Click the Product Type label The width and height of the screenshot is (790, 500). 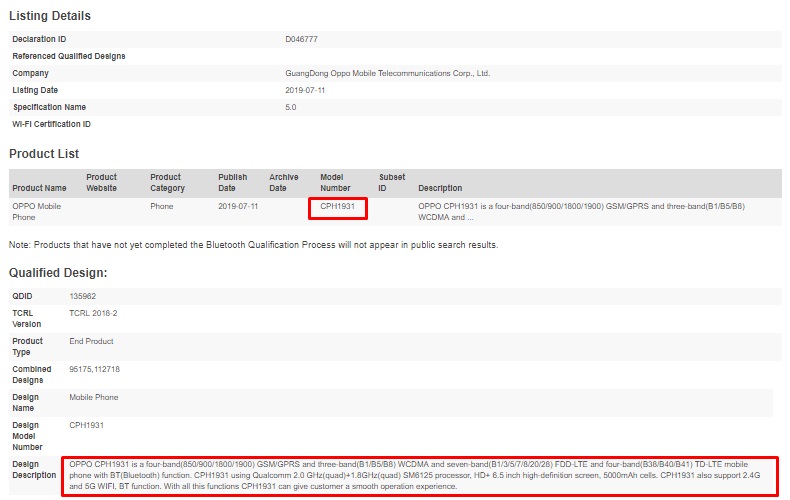coord(27,347)
